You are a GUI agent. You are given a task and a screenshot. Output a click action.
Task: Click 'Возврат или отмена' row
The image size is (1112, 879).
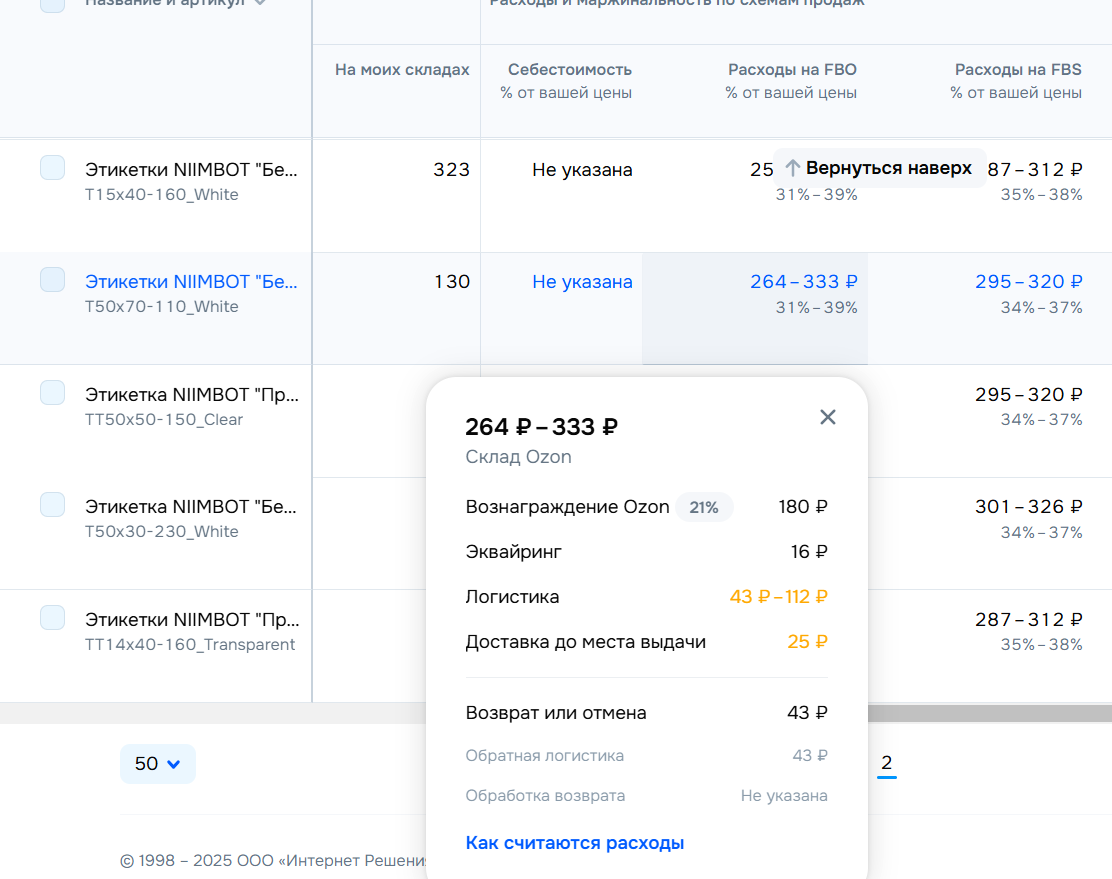(x=646, y=712)
